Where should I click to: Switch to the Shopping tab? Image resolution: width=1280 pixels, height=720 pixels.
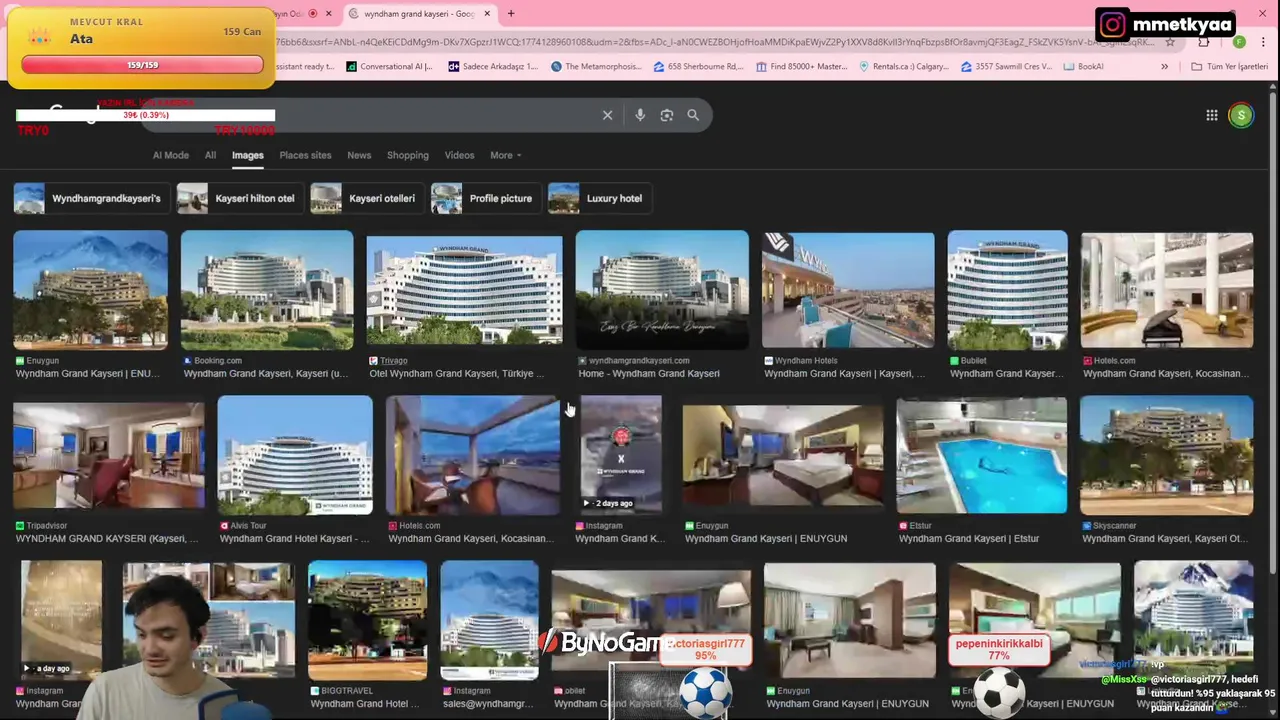pos(408,155)
